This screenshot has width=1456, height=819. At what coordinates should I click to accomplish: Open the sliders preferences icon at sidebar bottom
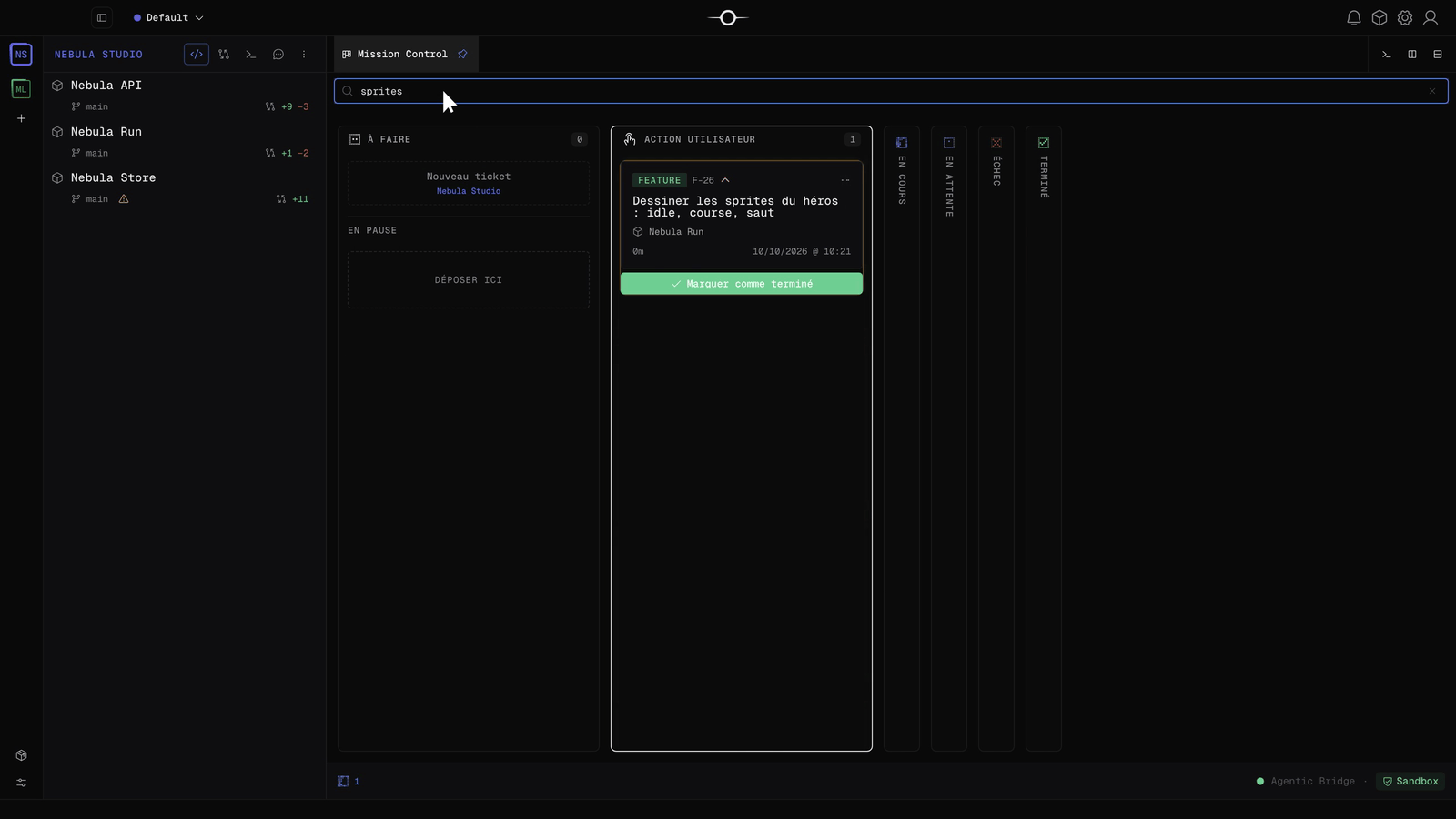[x=21, y=783]
